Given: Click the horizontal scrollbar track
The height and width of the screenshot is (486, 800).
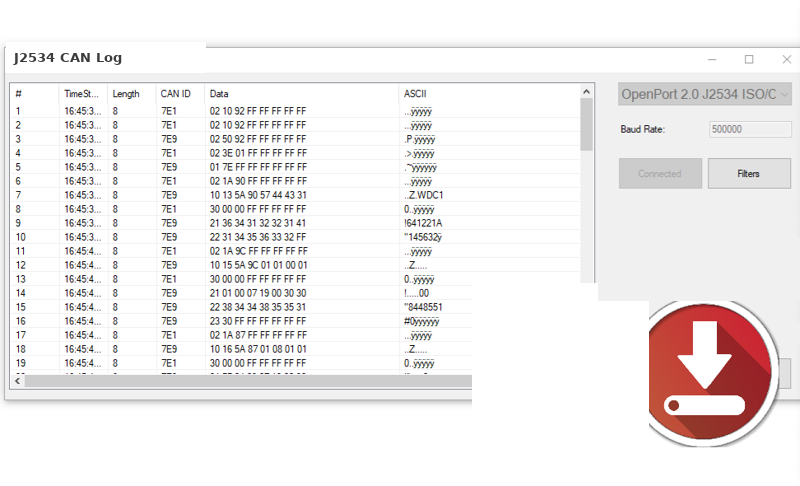Looking at the screenshot, I should click(248, 381).
